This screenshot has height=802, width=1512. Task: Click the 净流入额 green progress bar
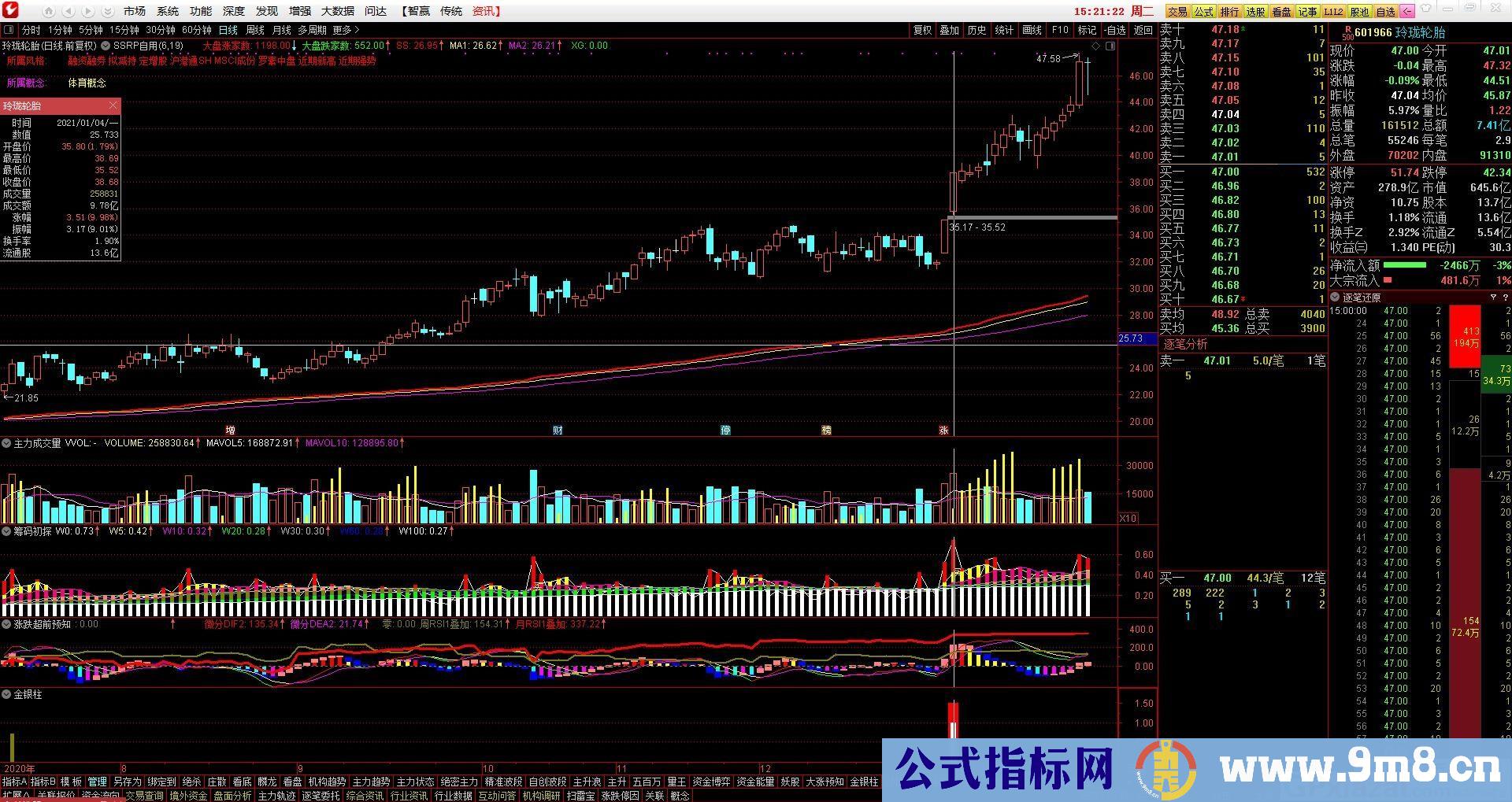pyautogui.click(x=1405, y=265)
